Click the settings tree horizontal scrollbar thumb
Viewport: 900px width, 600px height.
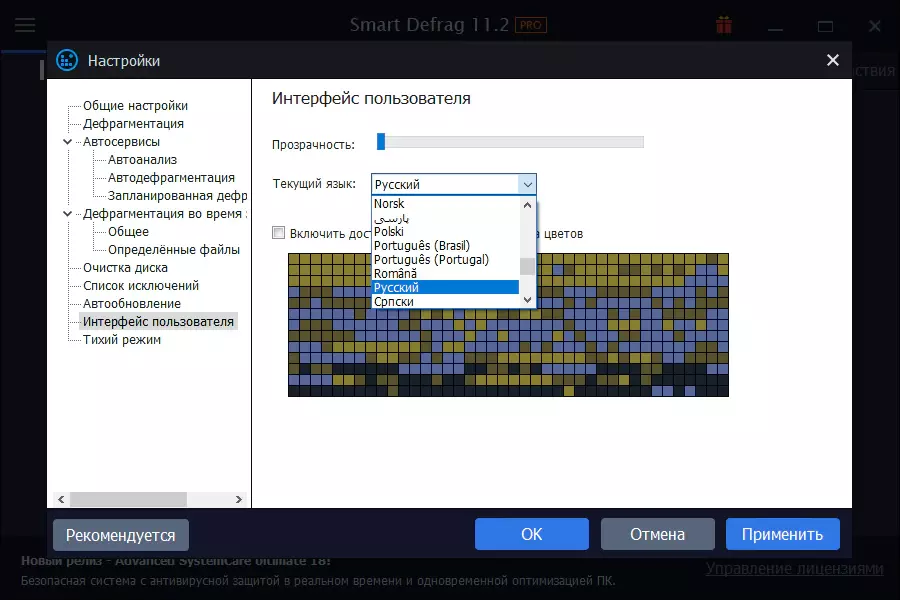tap(128, 500)
